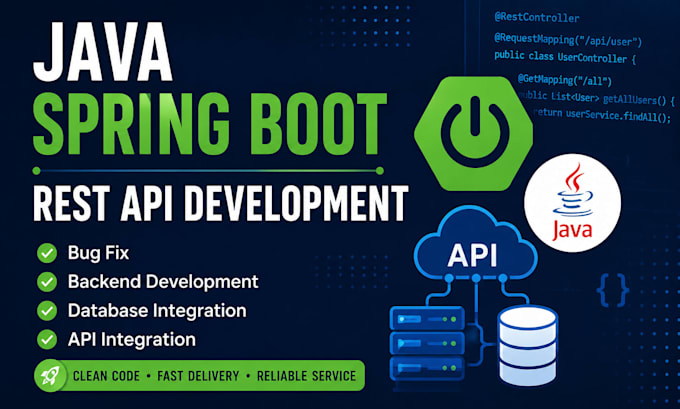Click the @GetMapping("/all") code line
This screenshot has height=409, width=680.
click(x=565, y=80)
